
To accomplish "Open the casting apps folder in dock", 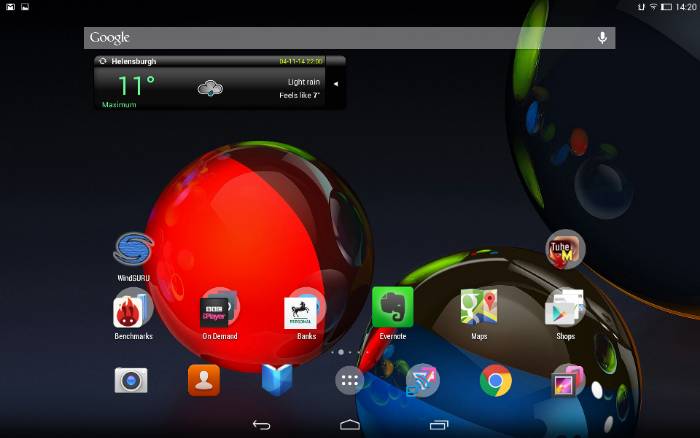I will 422,380.
